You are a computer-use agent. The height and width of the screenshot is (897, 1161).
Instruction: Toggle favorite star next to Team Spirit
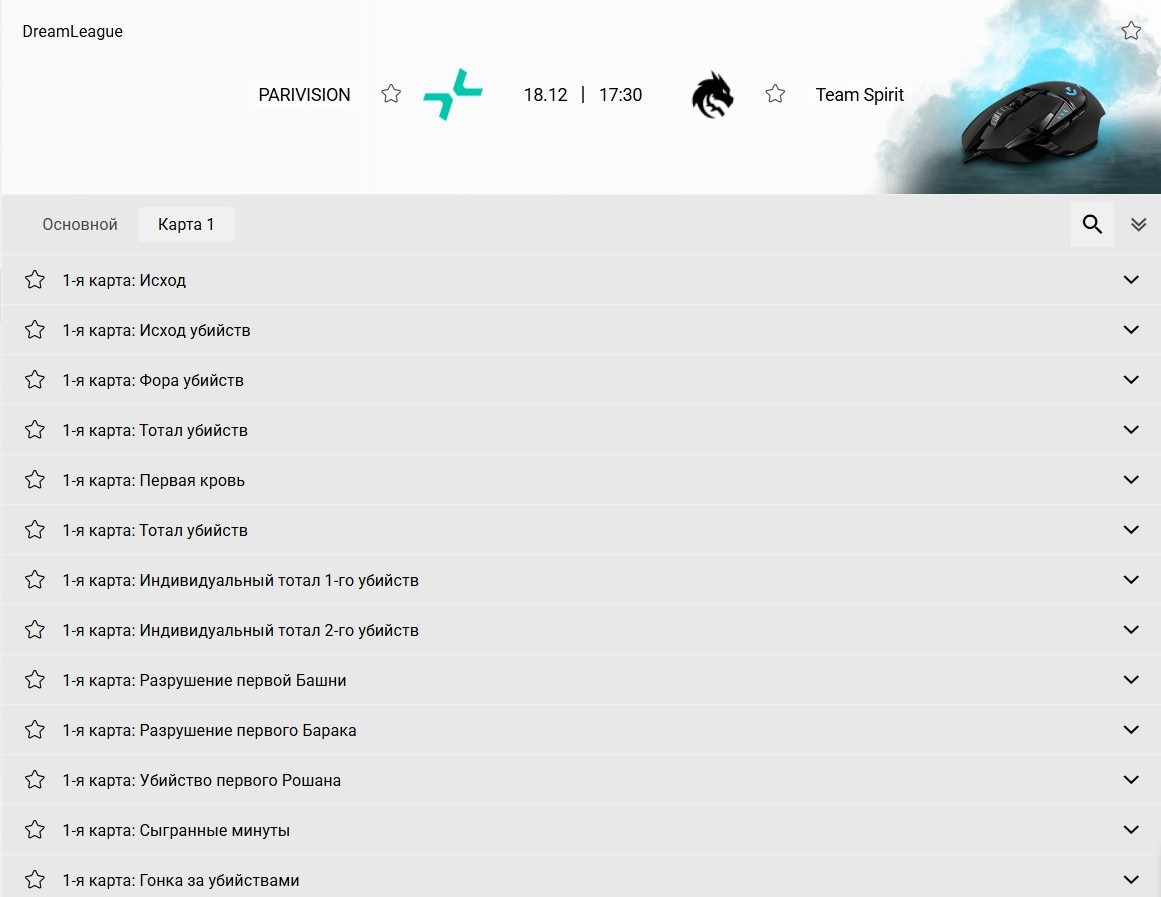(x=775, y=94)
